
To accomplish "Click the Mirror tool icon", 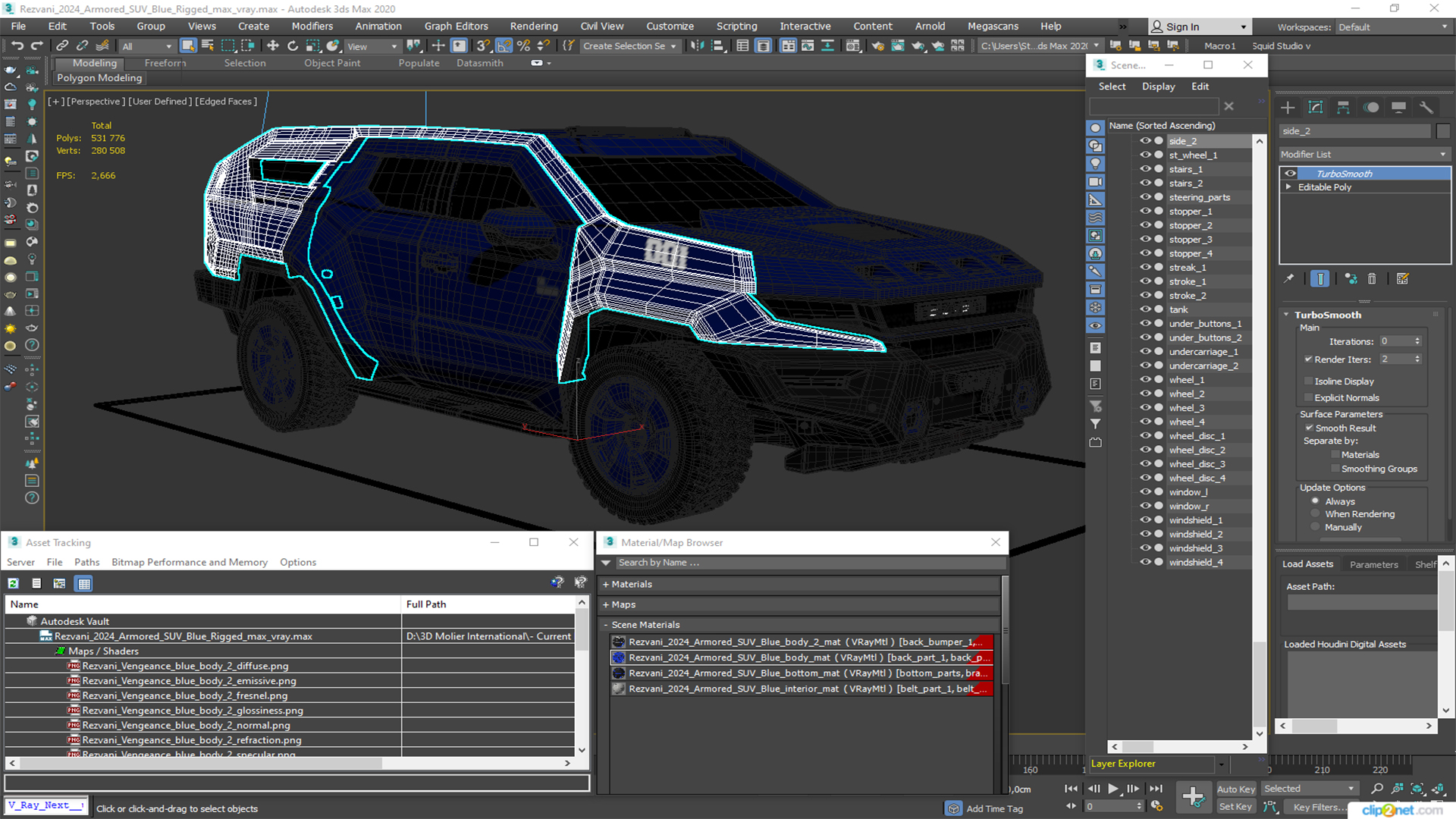I will point(697,45).
